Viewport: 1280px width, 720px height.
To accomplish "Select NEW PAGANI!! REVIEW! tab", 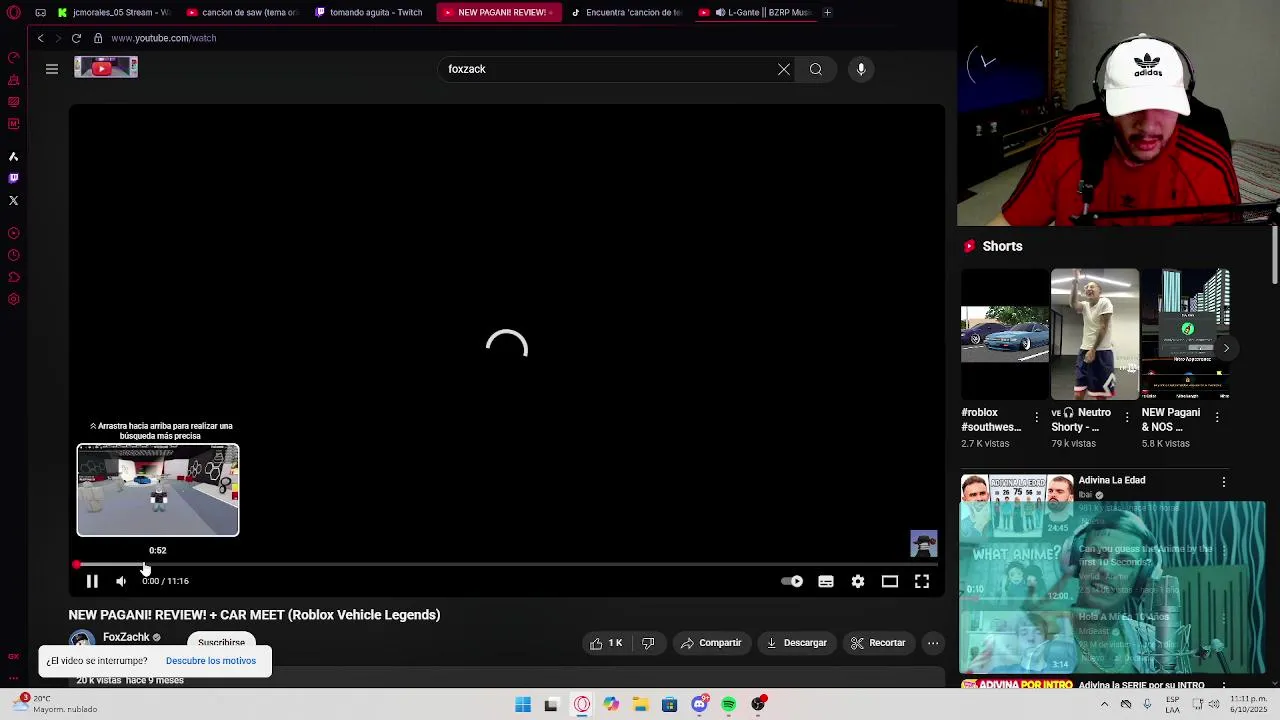I will coord(498,12).
